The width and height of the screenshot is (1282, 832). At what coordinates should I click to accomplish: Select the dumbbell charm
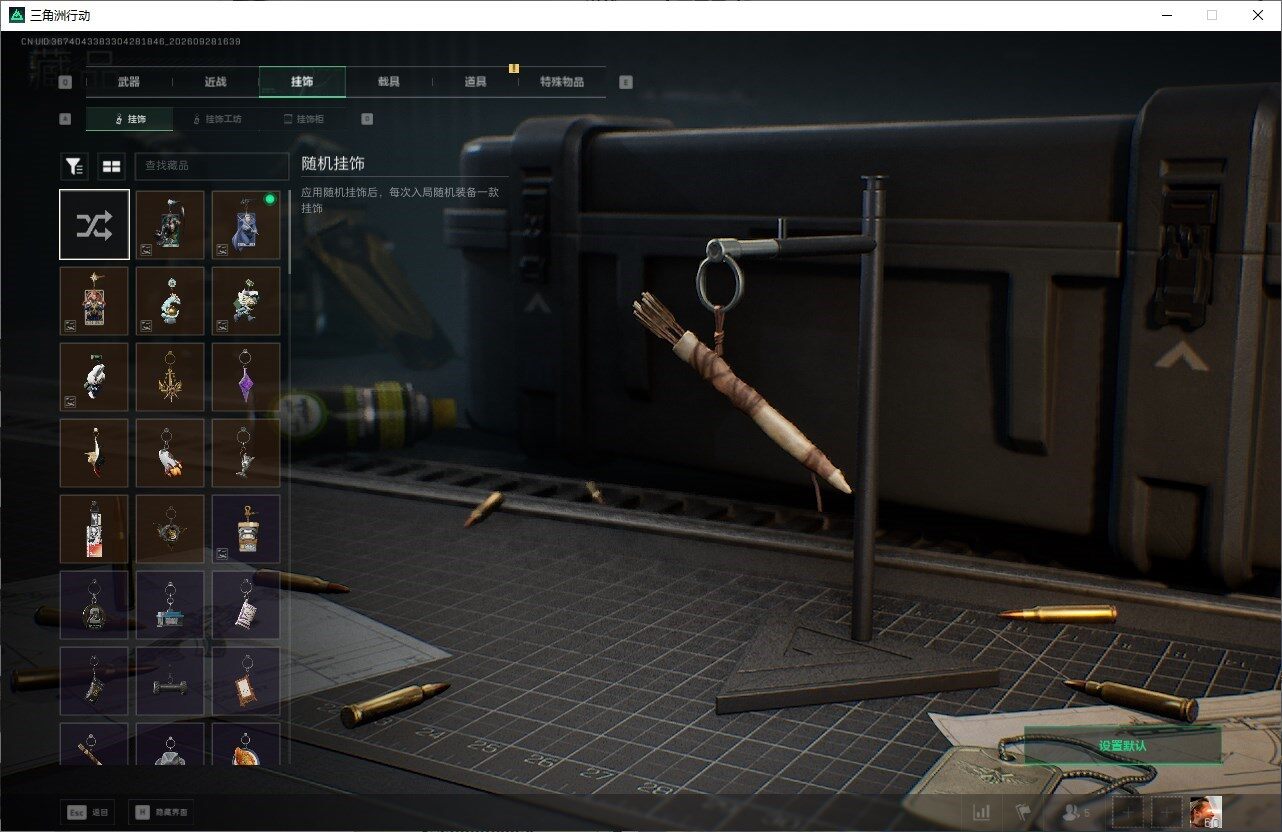pyautogui.click(x=170, y=681)
